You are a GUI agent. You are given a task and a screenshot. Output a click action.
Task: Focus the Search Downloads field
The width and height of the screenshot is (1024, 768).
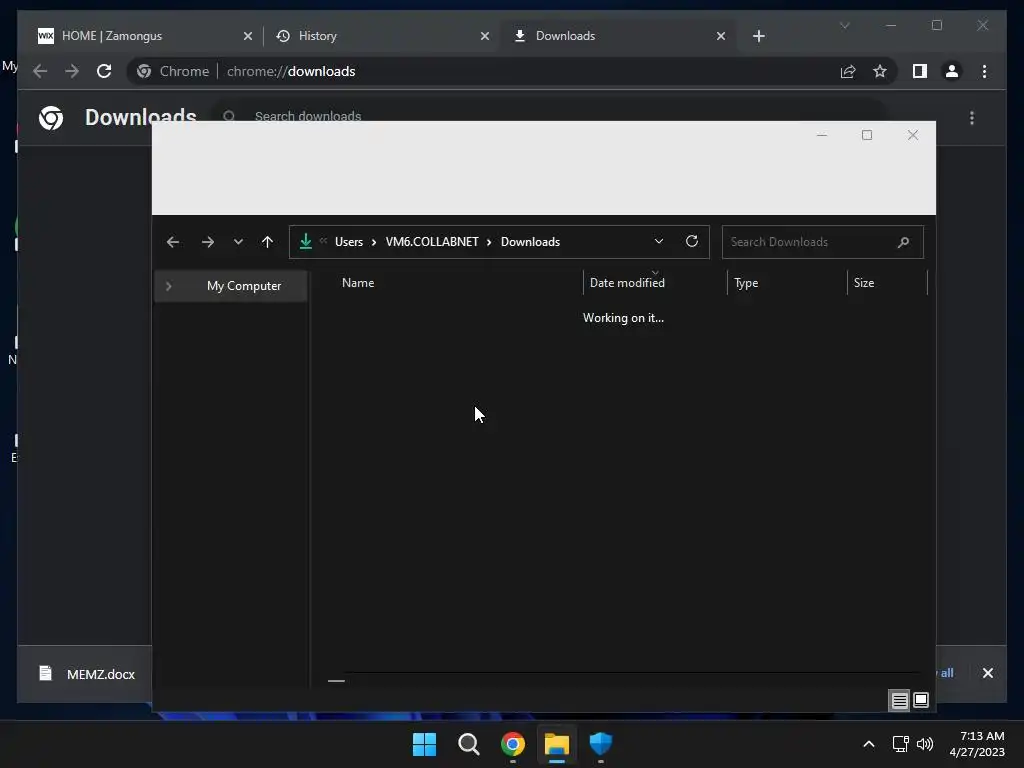[822, 242]
